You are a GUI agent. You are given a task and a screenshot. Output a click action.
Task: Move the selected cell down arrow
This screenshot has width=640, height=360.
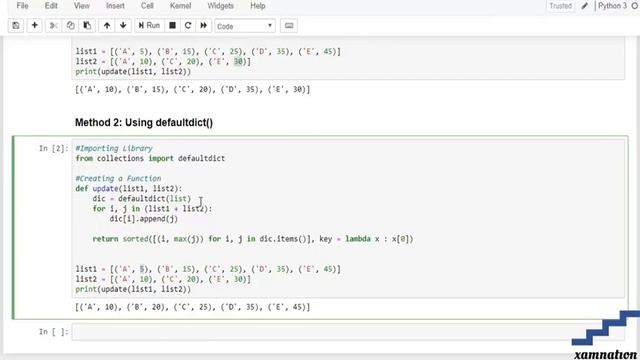[x=123, y=26]
